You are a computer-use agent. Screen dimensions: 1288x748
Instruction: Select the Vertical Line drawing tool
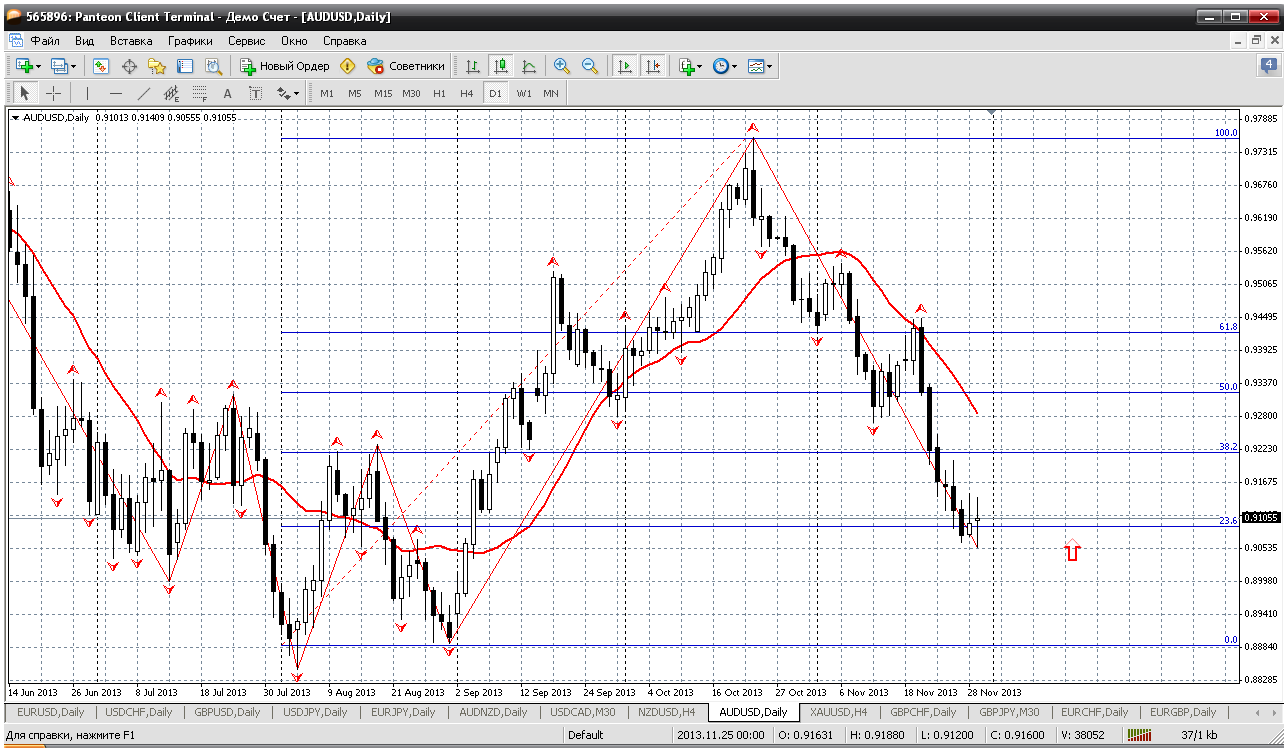(x=87, y=93)
